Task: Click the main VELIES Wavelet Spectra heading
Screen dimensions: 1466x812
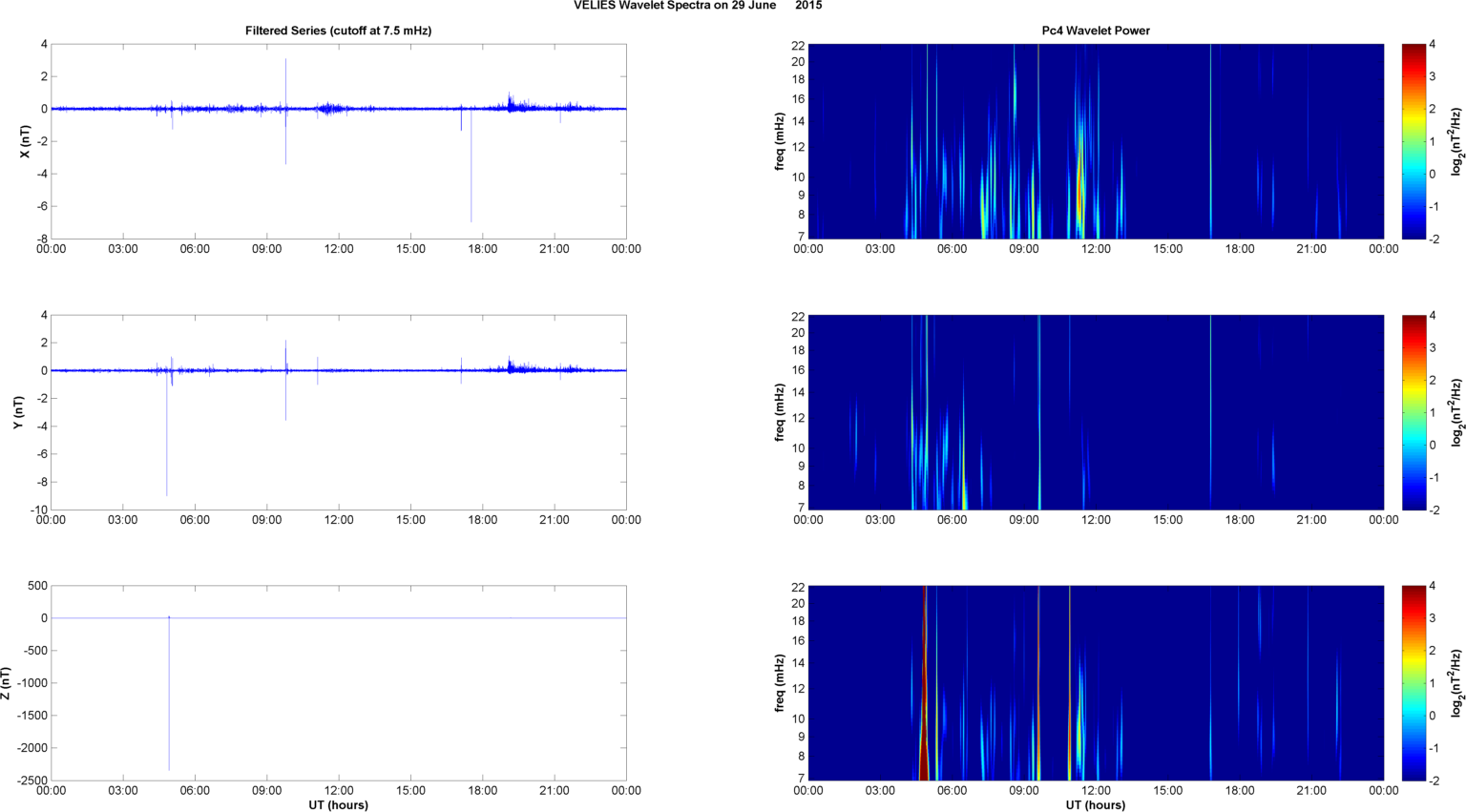Action: click(697, 6)
